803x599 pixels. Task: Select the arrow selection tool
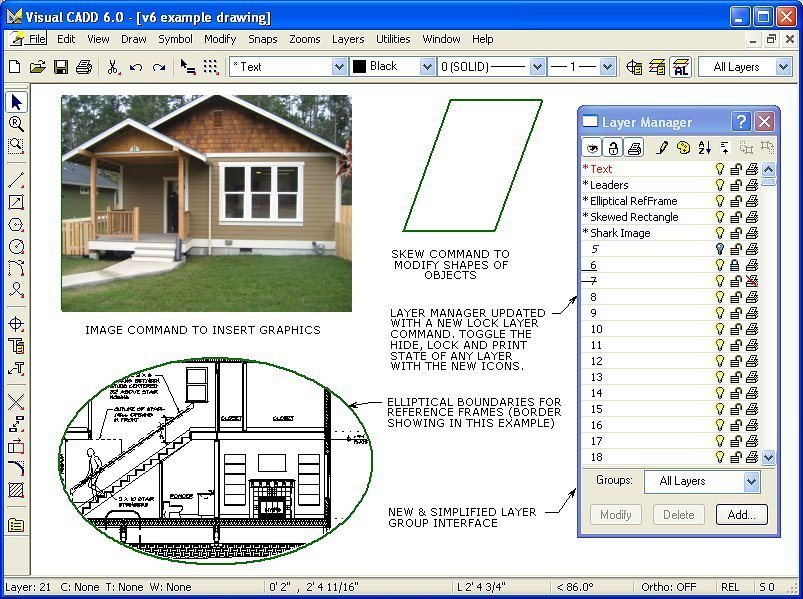[x=16, y=102]
